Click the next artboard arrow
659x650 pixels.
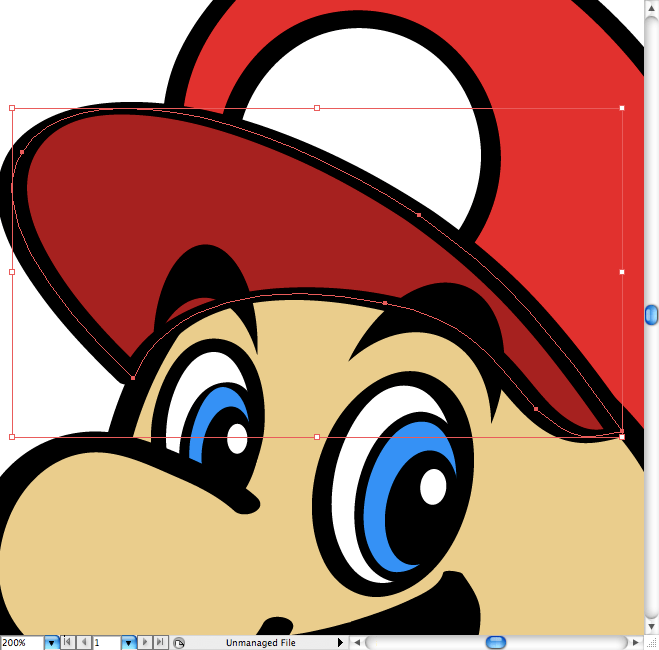tap(145, 642)
